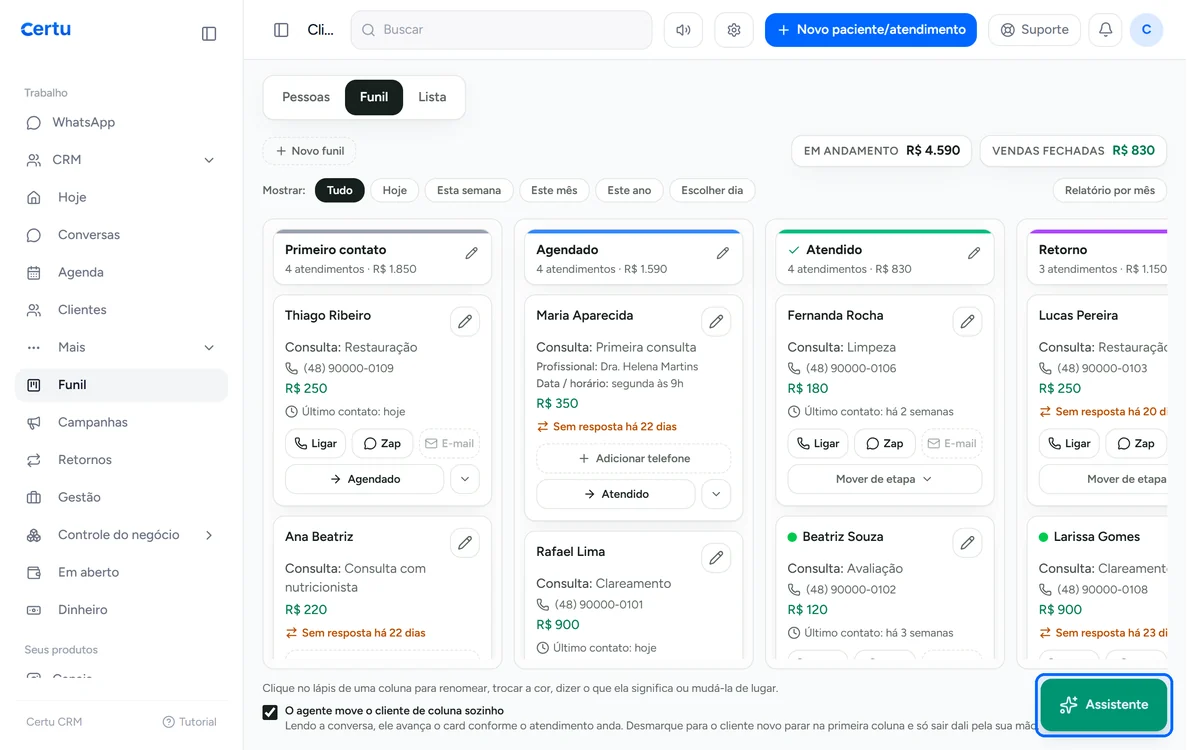Open Agenda in sidebar
This screenshot has width=1200, height=750.
(121, 272)
